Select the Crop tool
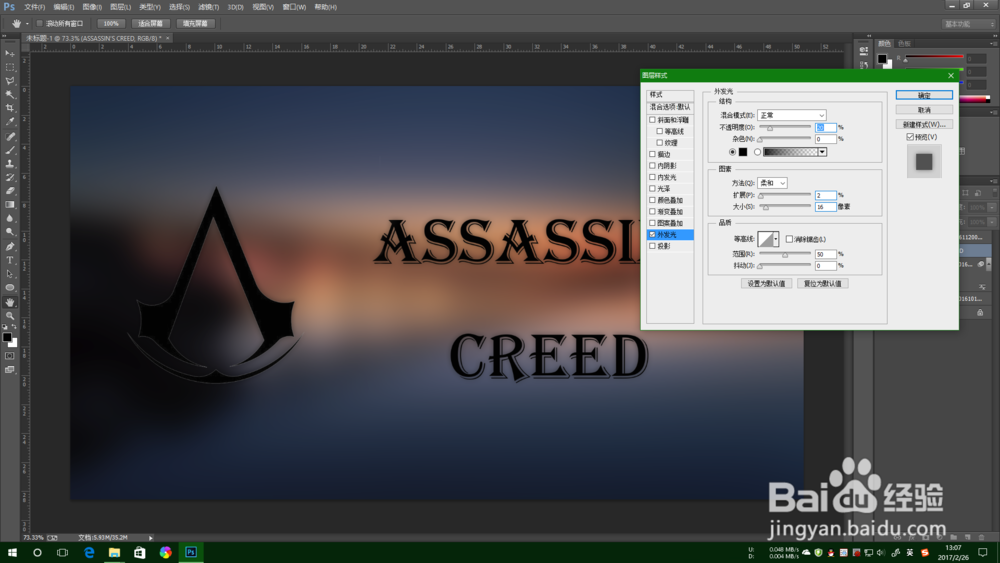The image size is (1000, 563). (x=10, y=108)
